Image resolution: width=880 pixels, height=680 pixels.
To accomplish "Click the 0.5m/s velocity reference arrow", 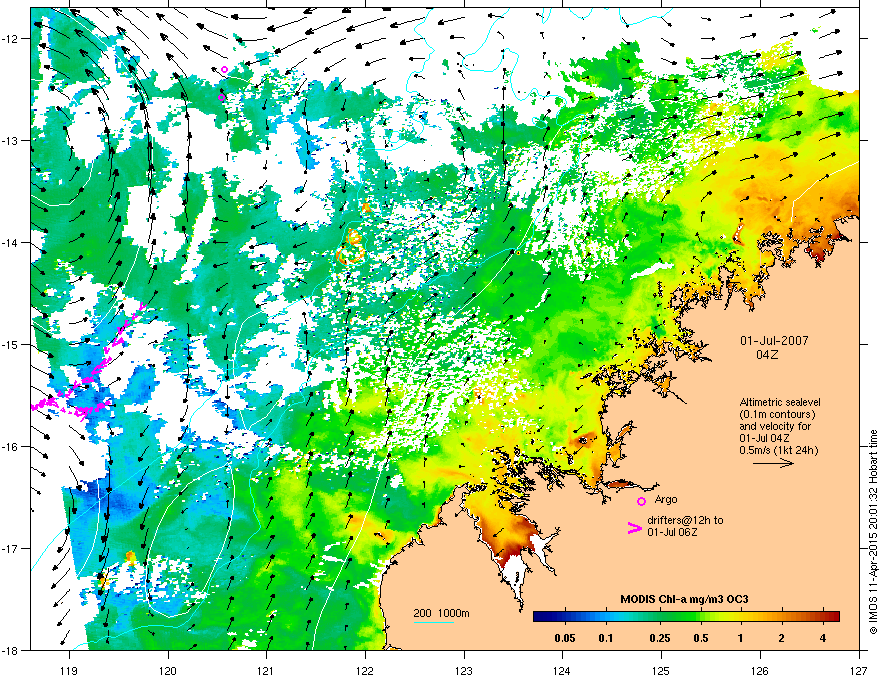I will click(773, 463).
